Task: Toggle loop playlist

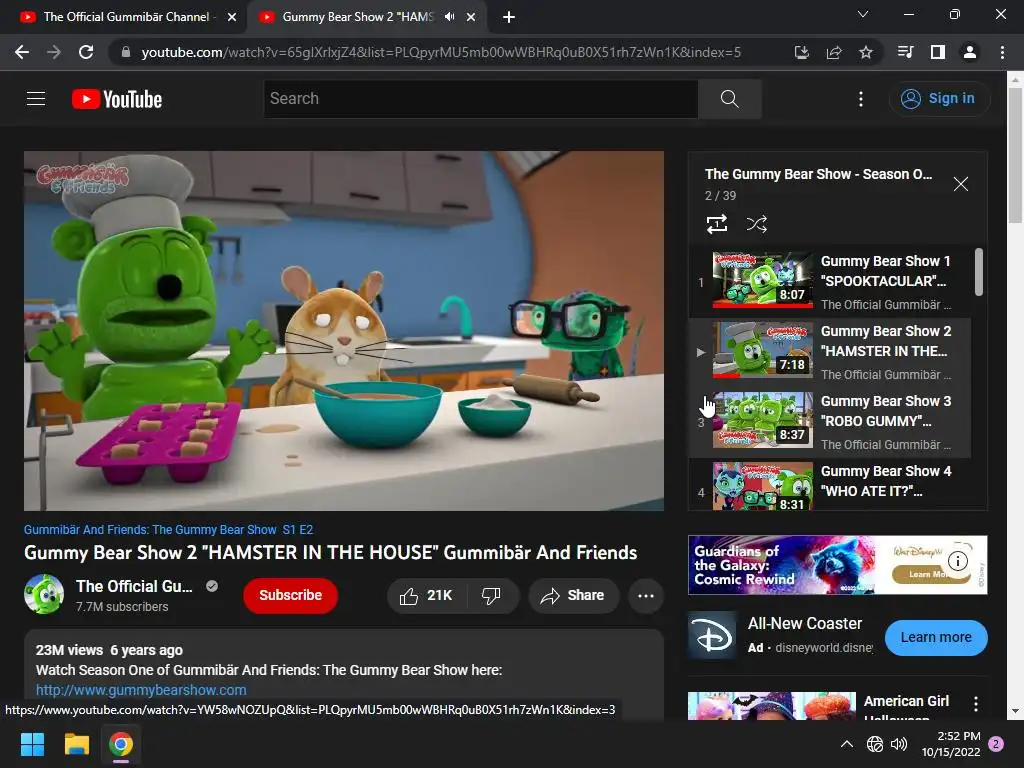Action: [717, 224]
